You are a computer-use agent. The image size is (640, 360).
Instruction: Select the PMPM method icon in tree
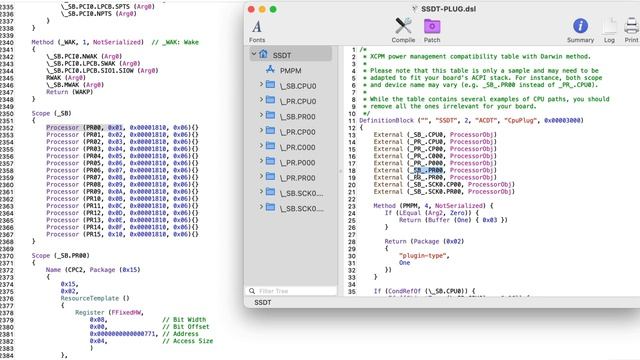tap(270, 70)
